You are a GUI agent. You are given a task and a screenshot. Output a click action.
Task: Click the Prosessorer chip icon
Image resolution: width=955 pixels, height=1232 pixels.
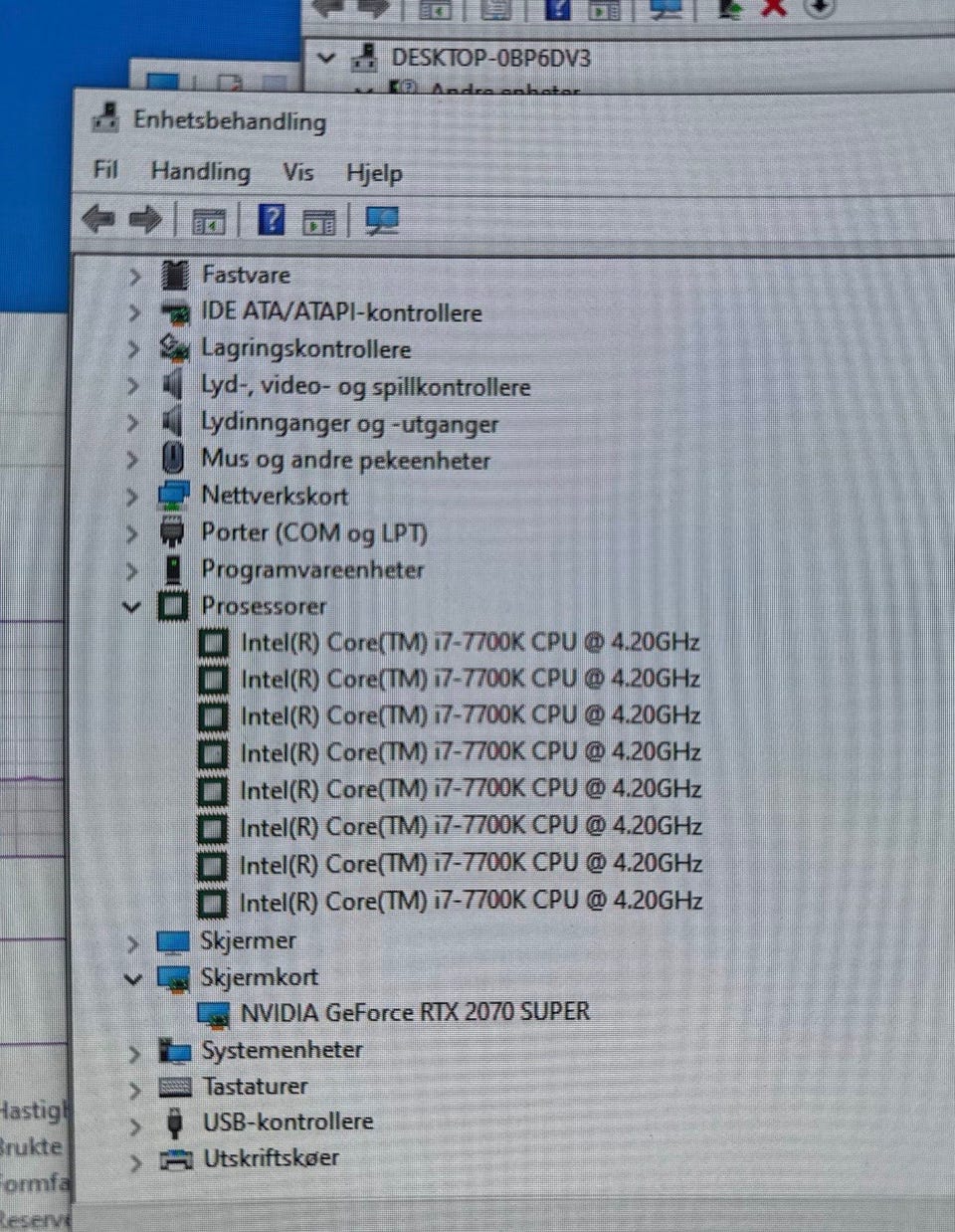[174, 606]
